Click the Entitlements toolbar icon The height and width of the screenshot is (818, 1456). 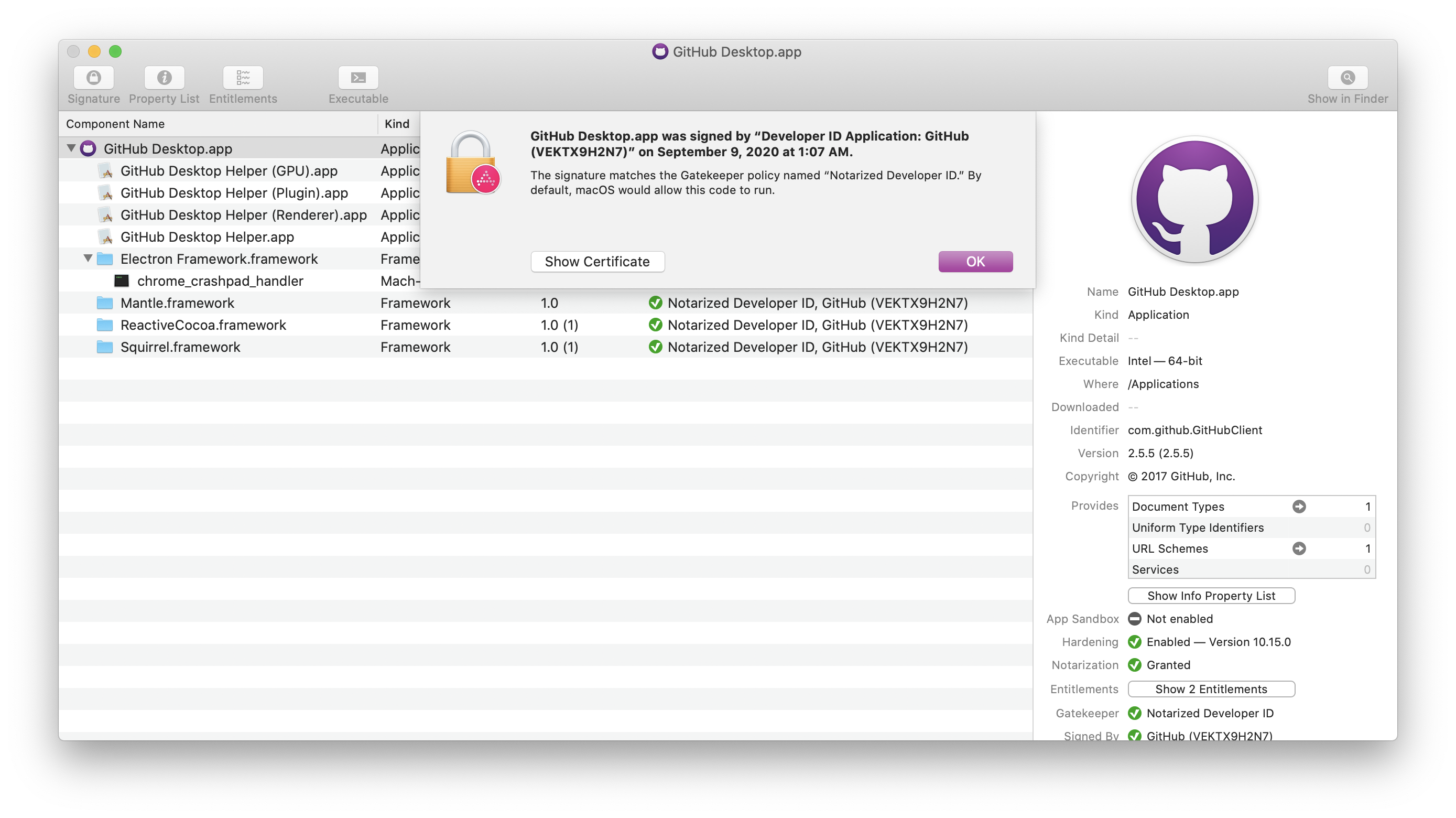243,78
